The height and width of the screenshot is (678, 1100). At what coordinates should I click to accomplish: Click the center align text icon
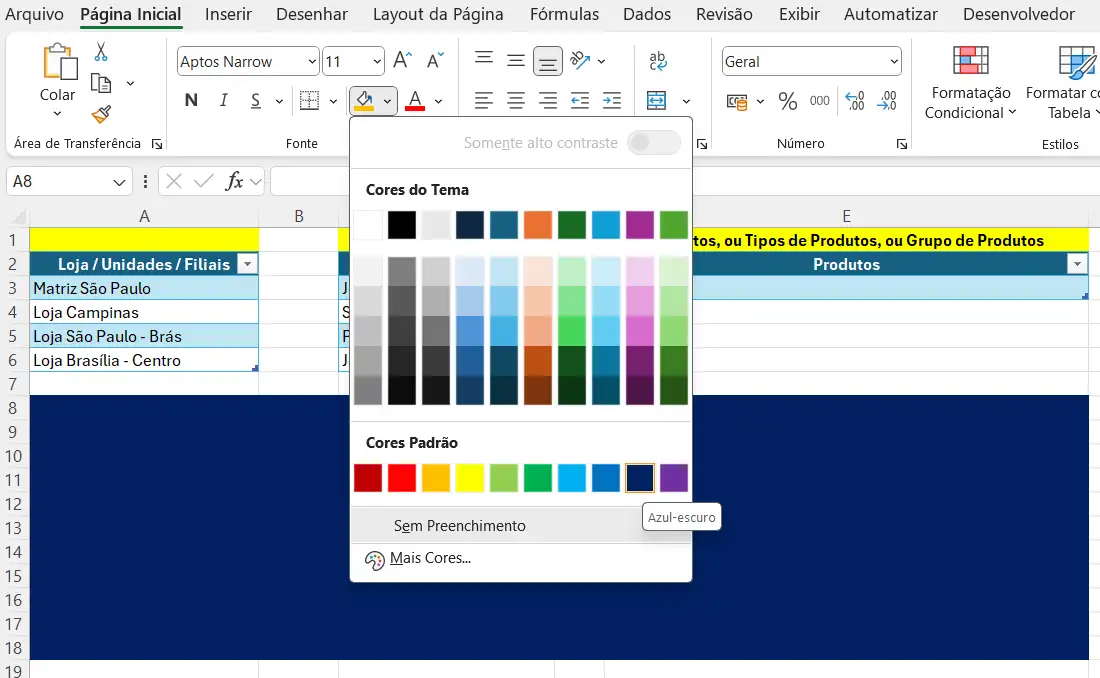pyautogui.click(x=516, y=101)
